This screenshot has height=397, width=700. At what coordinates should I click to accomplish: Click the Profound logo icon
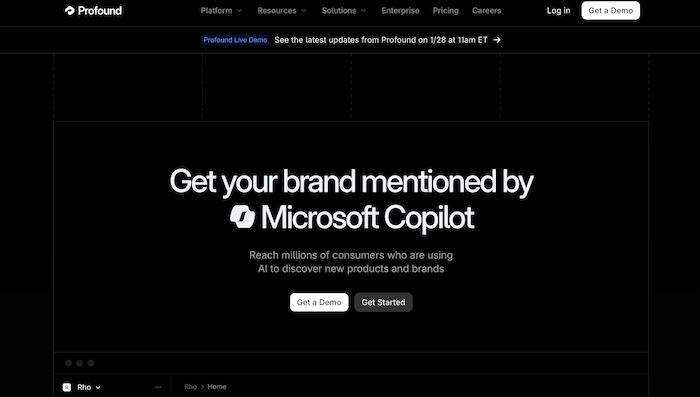[x=70, y=10]
